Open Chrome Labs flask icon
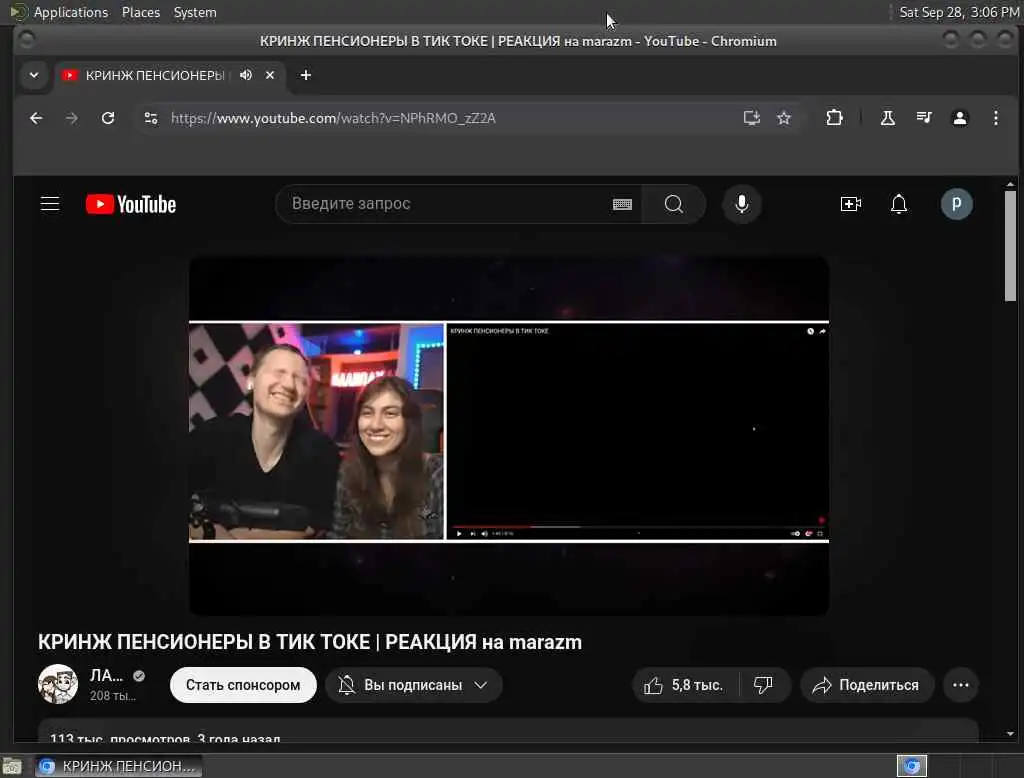This screenshot has height=778, width=1024. coord(888,118)
